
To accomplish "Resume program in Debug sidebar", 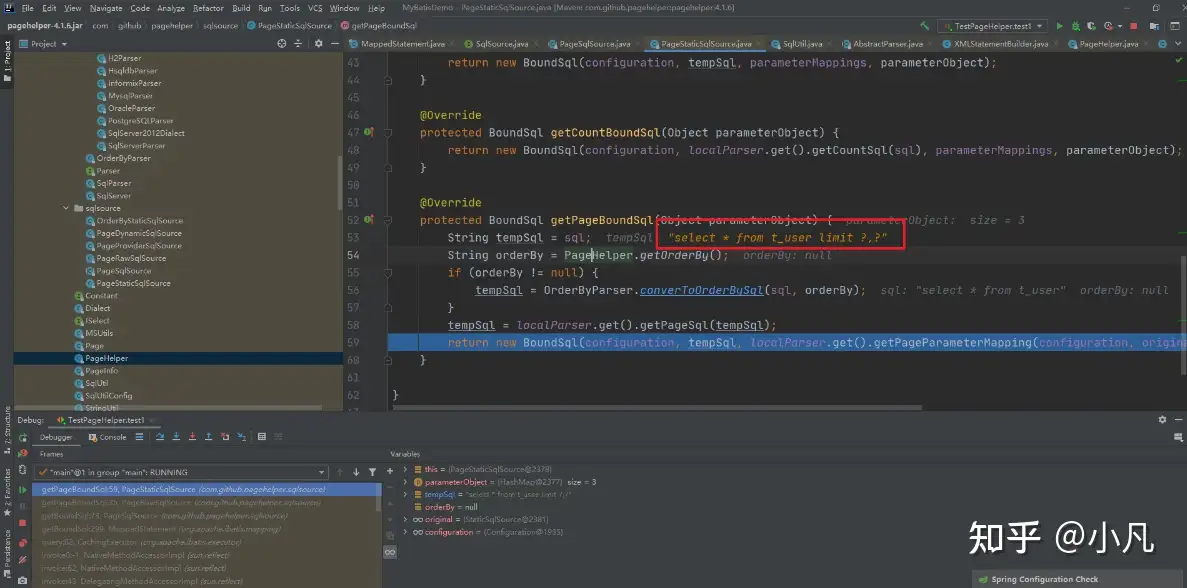I will click(x=23, y=490).
